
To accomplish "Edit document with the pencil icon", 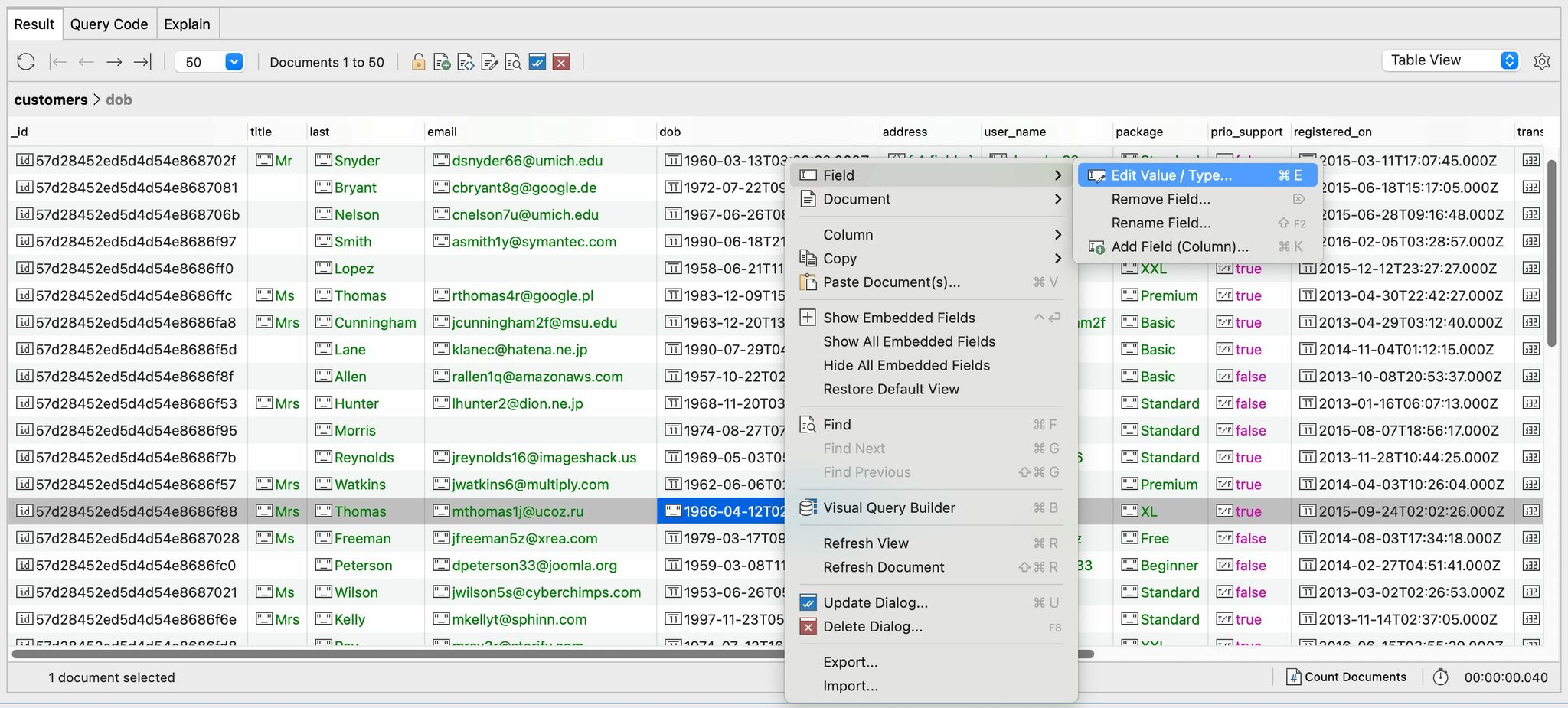I will (x=489, y=61).
